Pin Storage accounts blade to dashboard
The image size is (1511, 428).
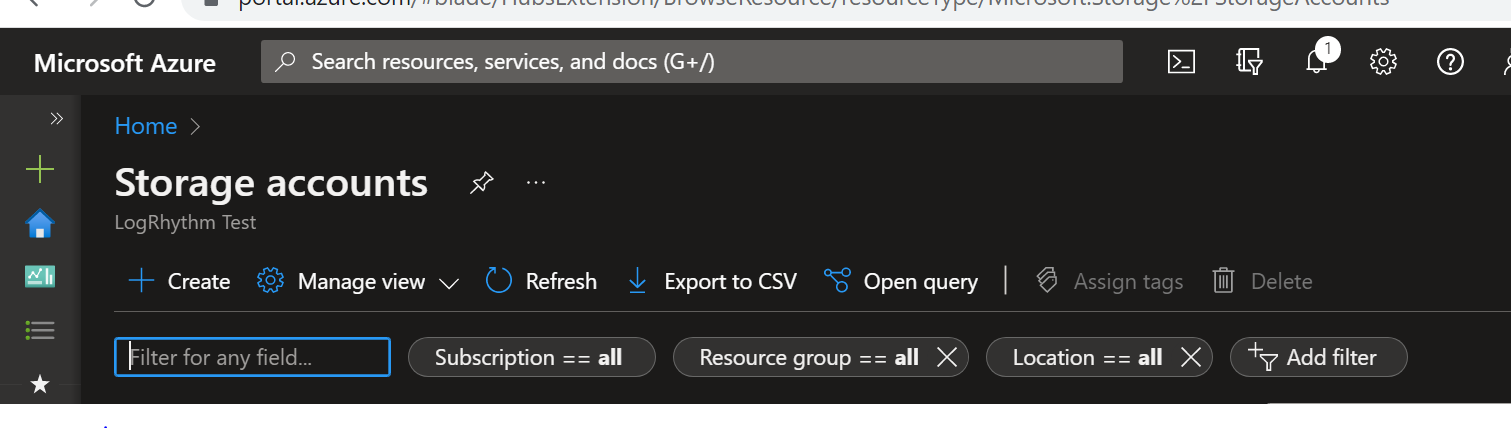[482, 183]
